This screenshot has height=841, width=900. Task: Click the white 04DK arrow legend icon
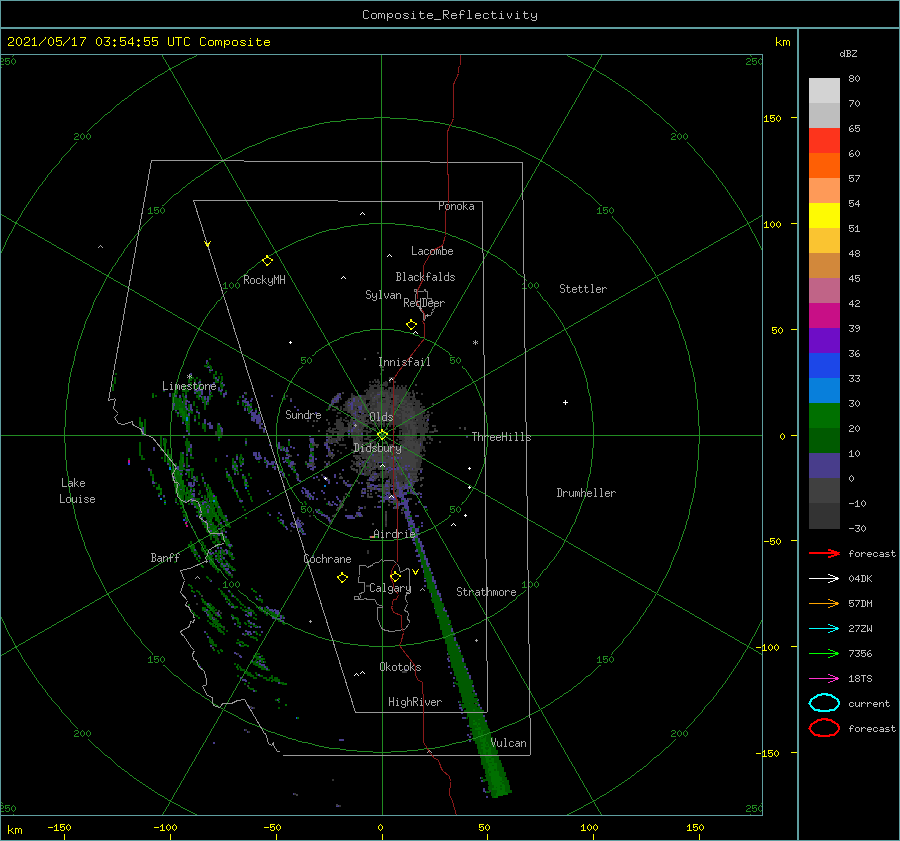(x=824, y=578)
